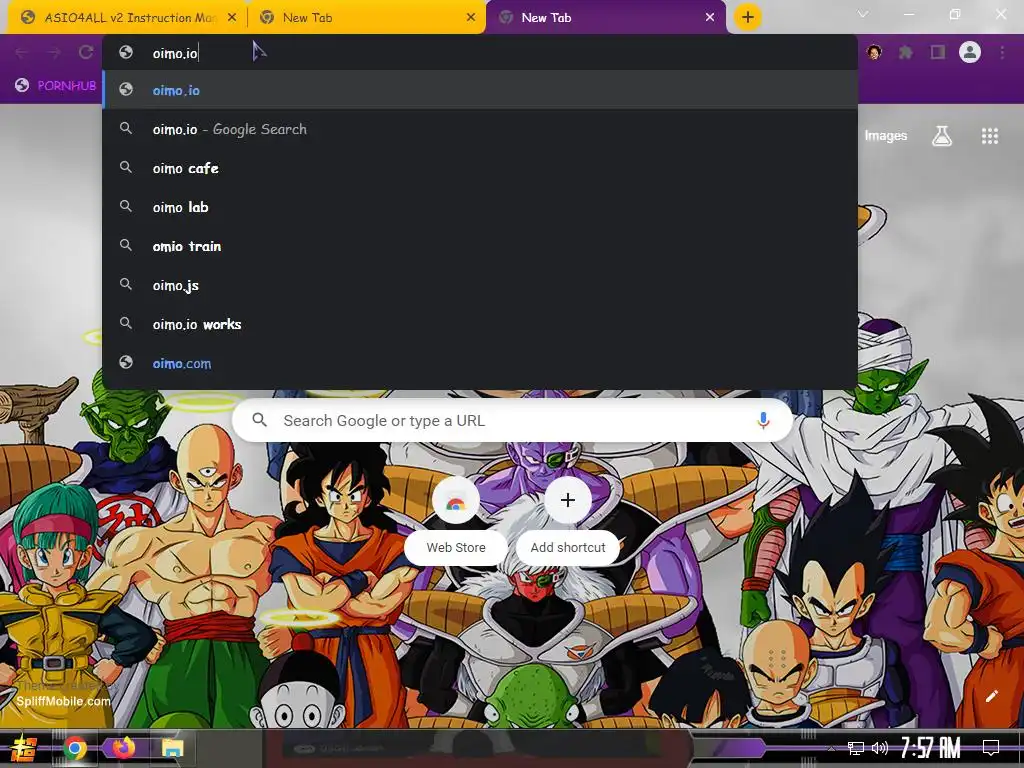Open the Search Labs flask icon
Image resolution: width=1024 pixels, height=768 pixels.
click(x=942, y=136)
